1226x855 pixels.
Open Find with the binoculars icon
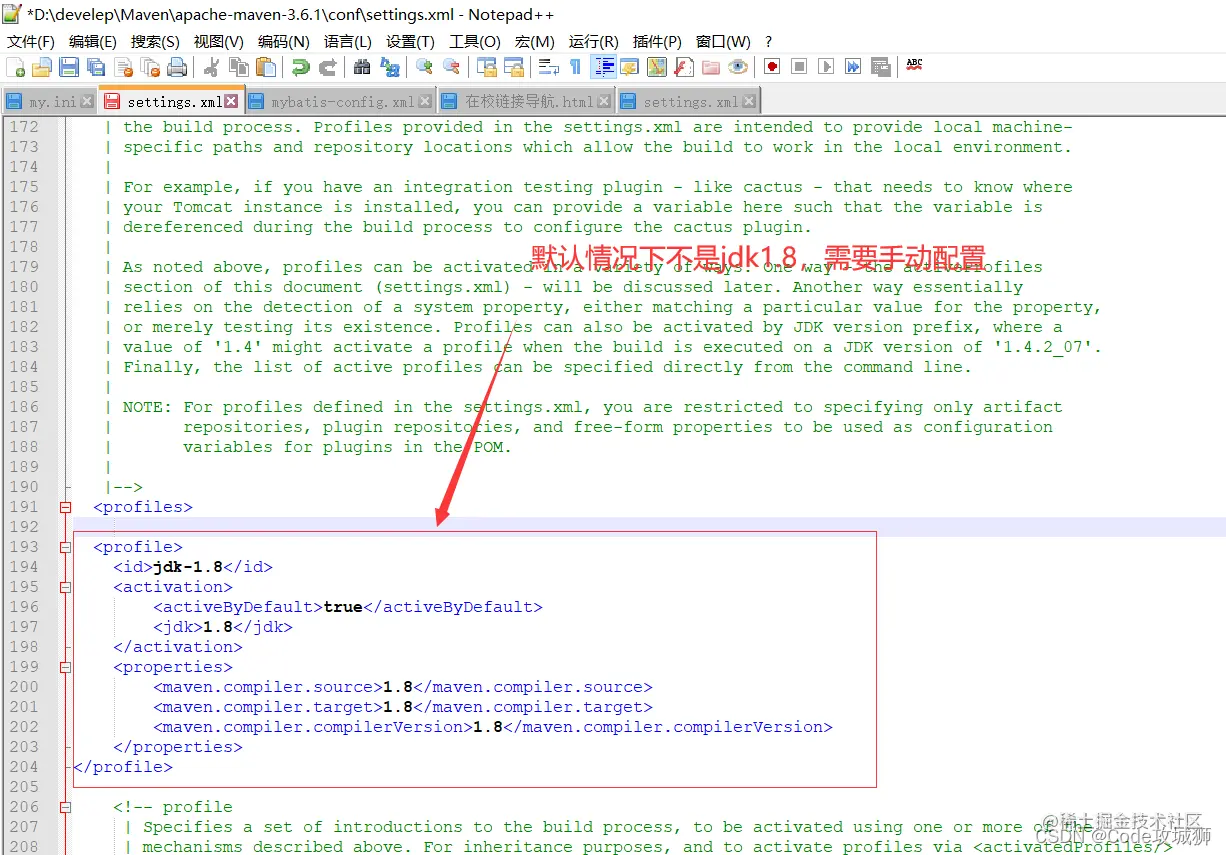coord(362,67)
